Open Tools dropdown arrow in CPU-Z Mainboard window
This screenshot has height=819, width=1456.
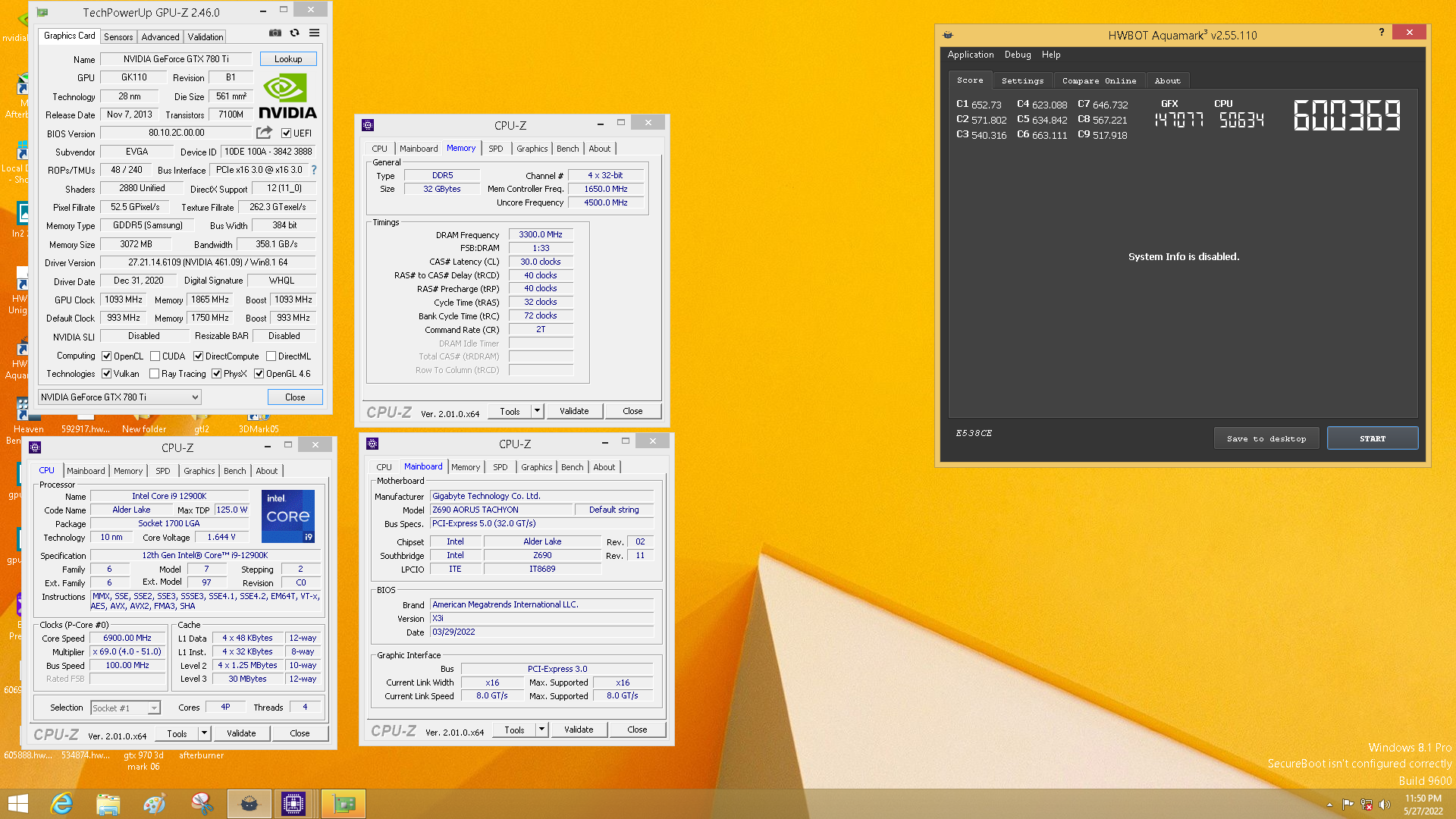541,730
